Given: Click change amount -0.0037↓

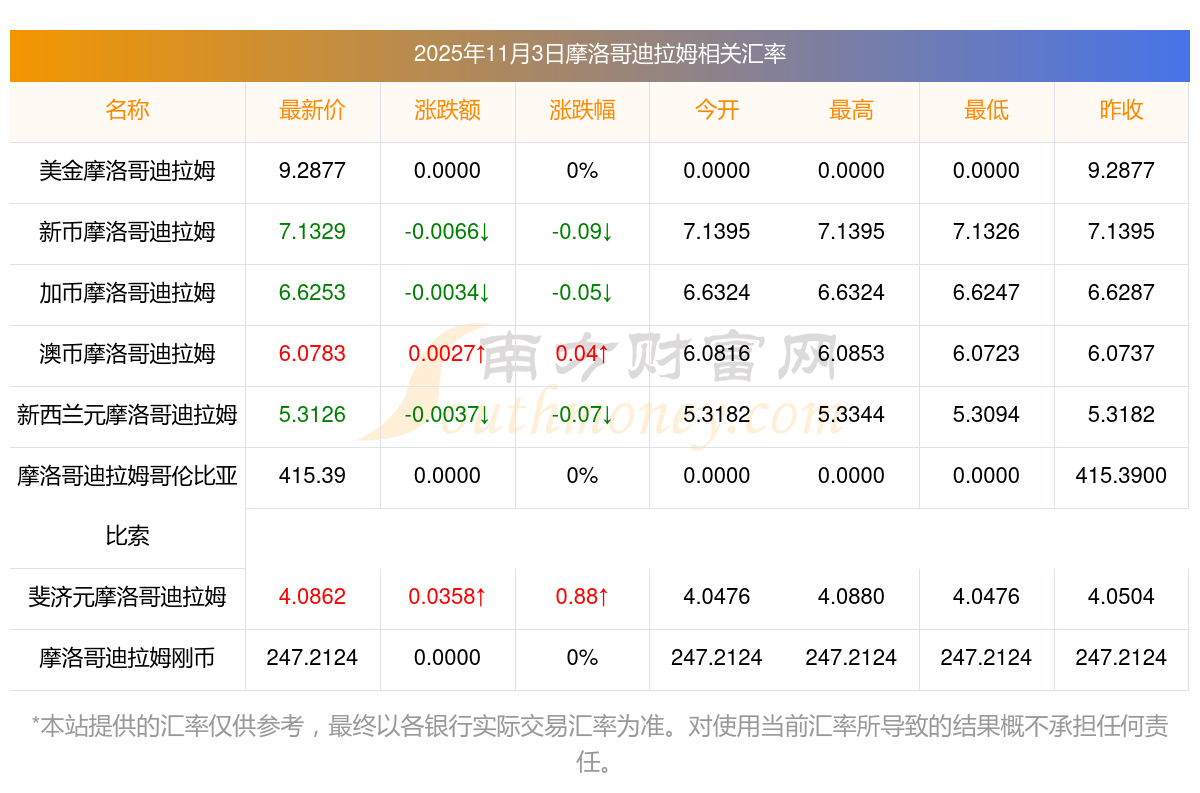Looking at the screenshot, I should click(447, 415).
